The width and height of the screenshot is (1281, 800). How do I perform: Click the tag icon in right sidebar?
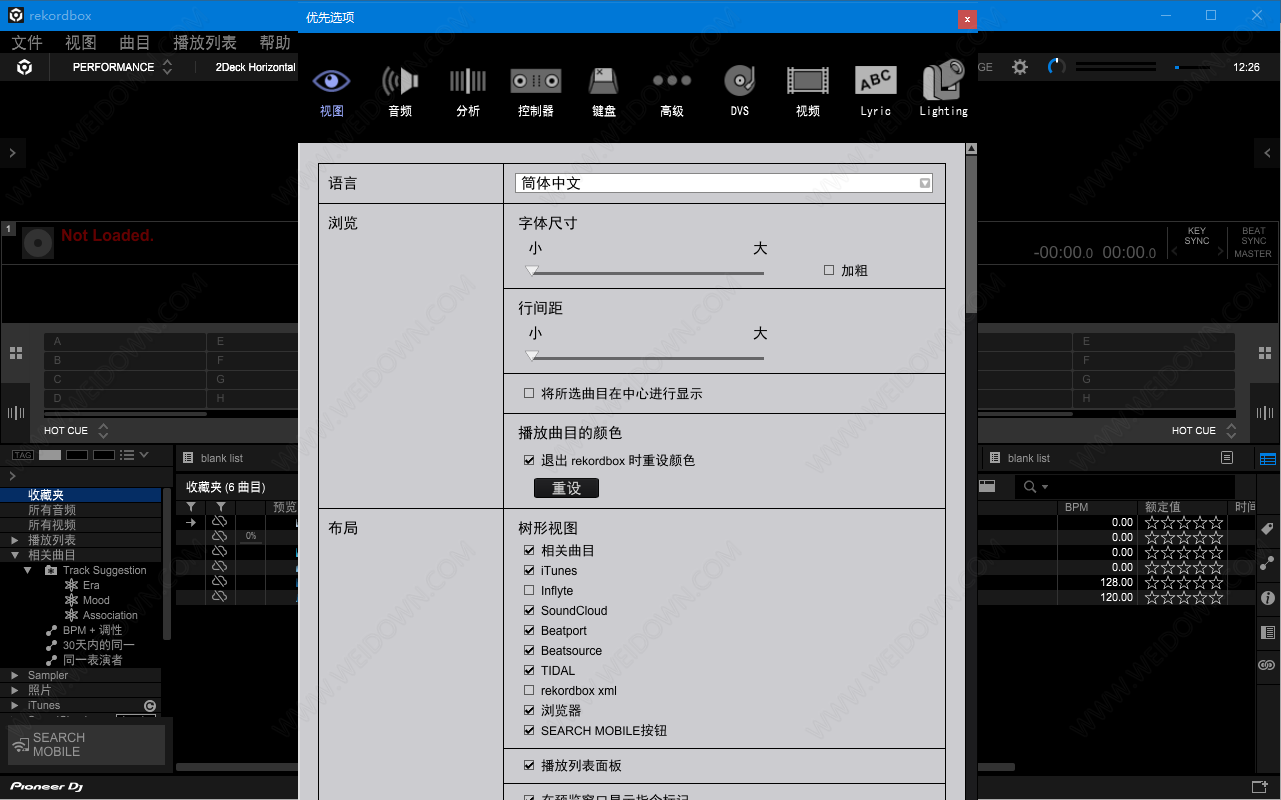point(1268,529)
